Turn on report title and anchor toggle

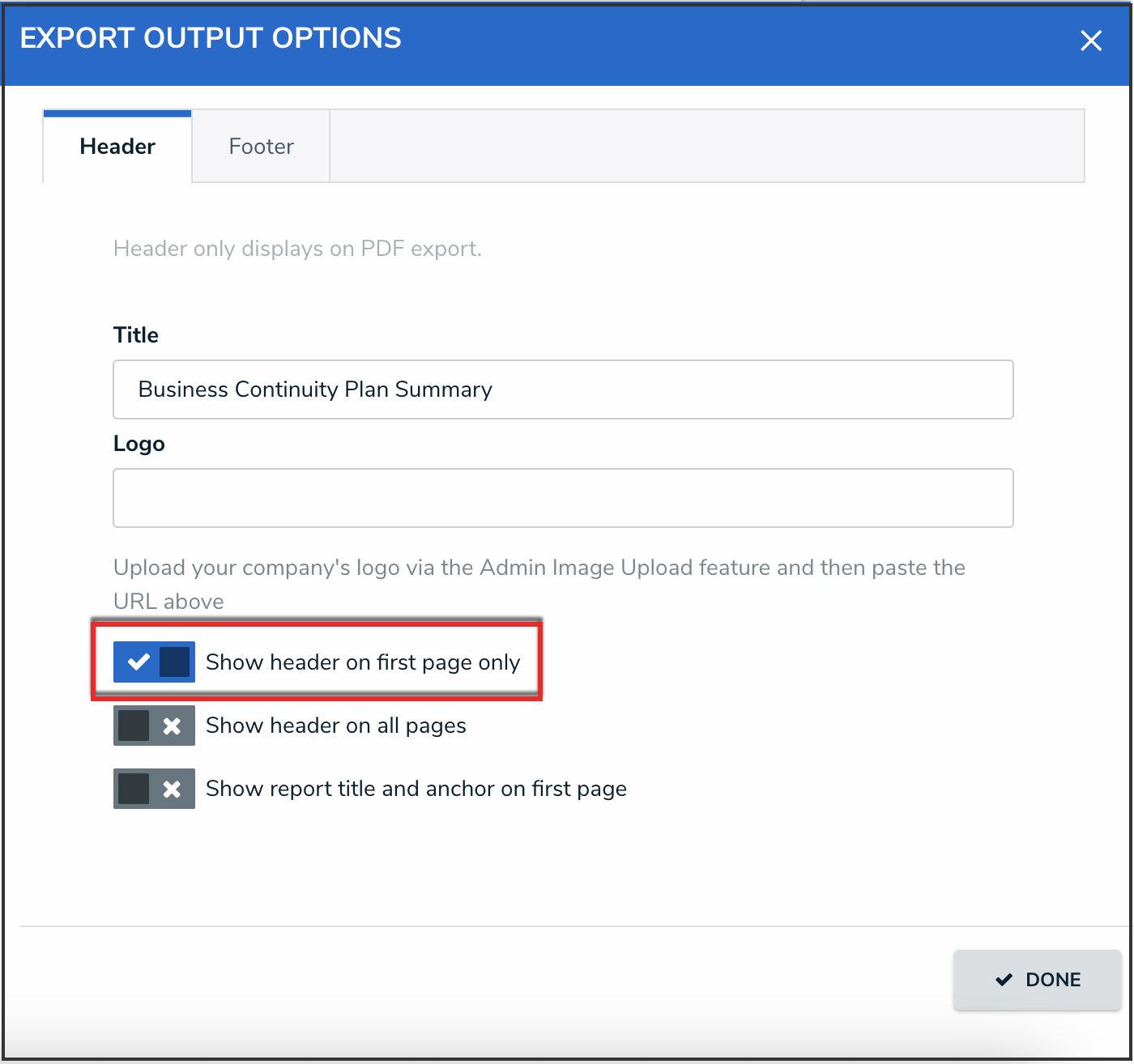(154, 788)
